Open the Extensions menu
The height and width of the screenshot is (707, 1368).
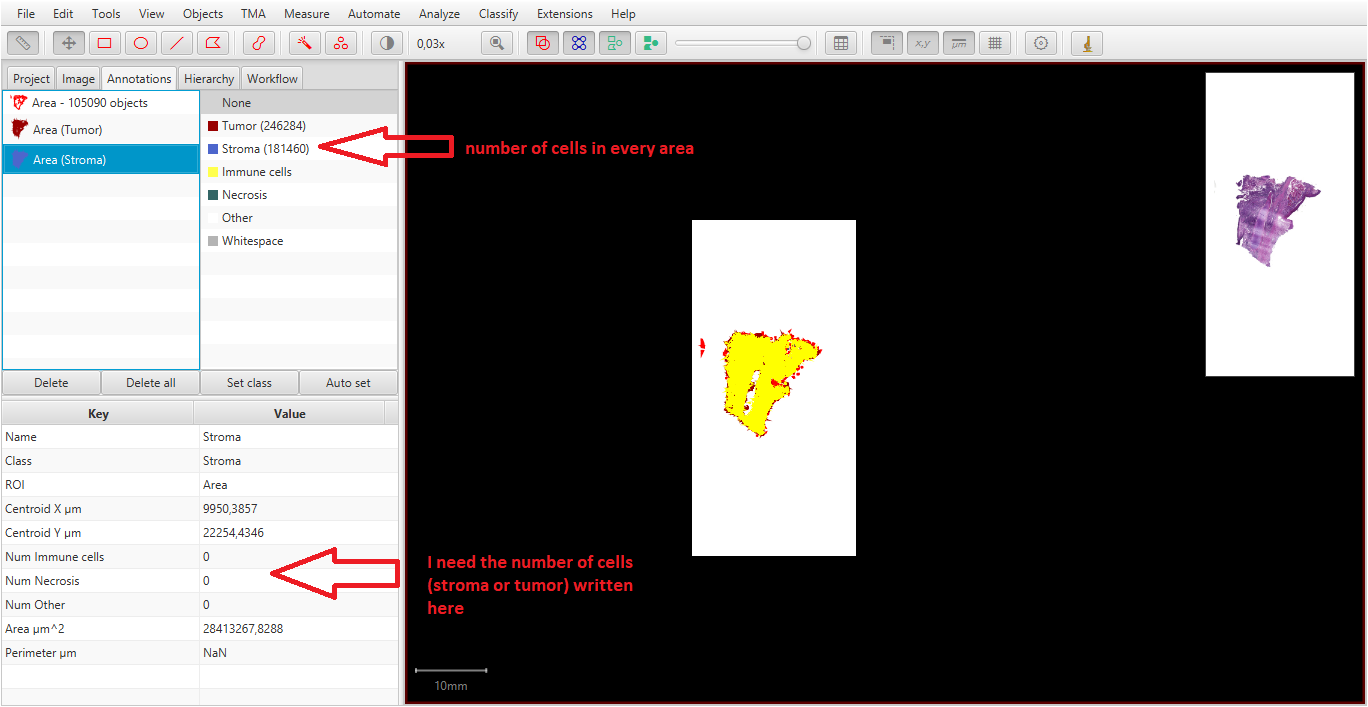[x=564, y=14]
